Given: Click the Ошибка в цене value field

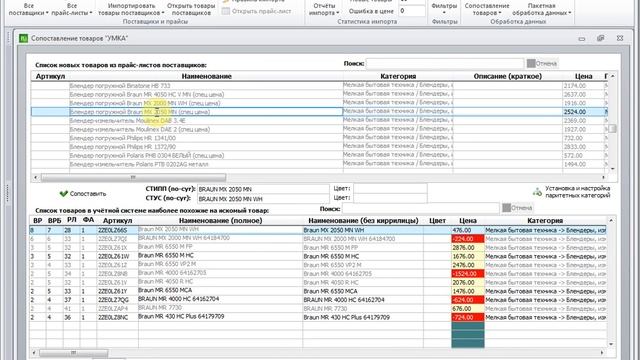Looking at the screenshot, I should (412, 11).
